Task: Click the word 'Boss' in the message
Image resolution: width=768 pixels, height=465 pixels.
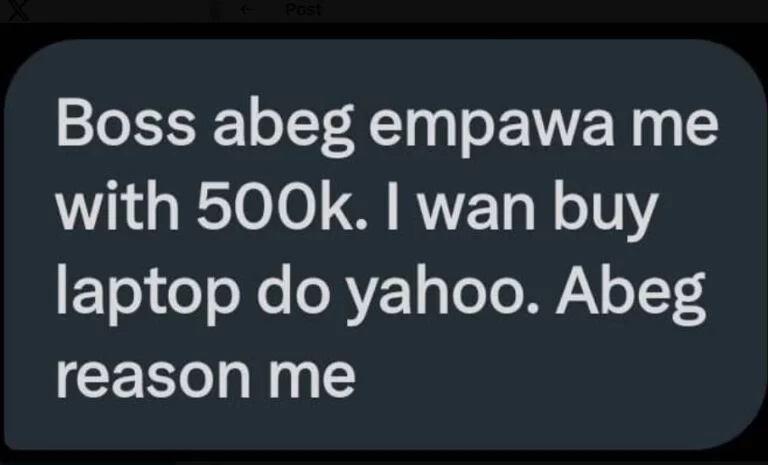Action: coord(125,122)
